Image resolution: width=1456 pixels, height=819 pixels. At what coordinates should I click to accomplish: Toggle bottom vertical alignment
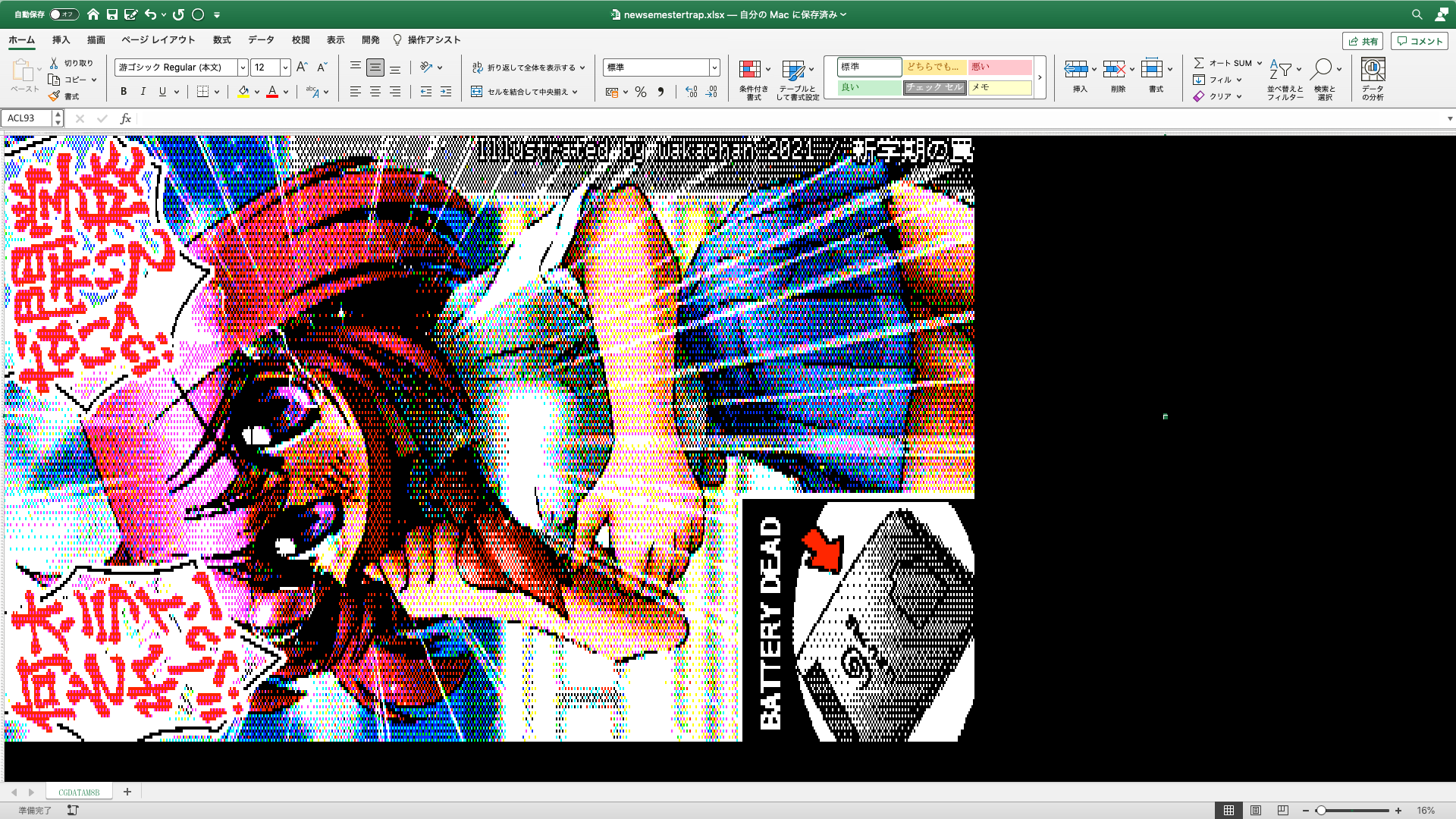click(x=395, y=67)
